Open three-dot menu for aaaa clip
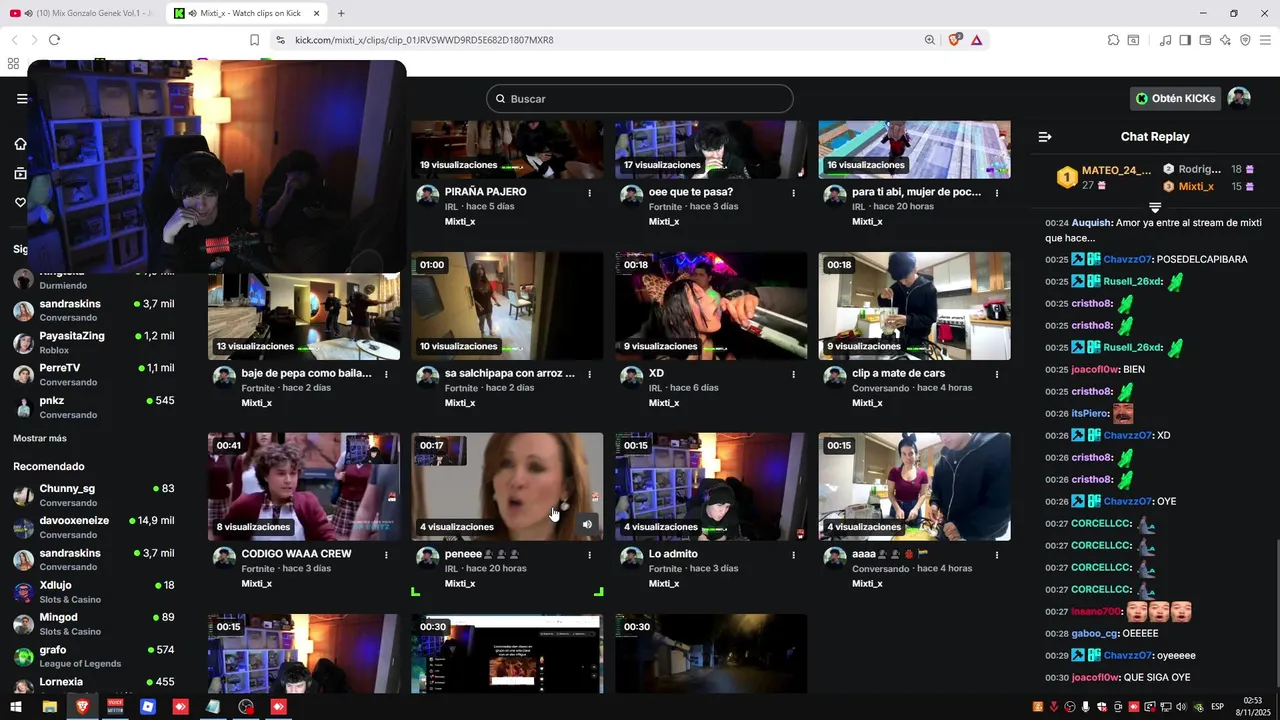This screenshot has height=720, width=1280. point(997,555)
